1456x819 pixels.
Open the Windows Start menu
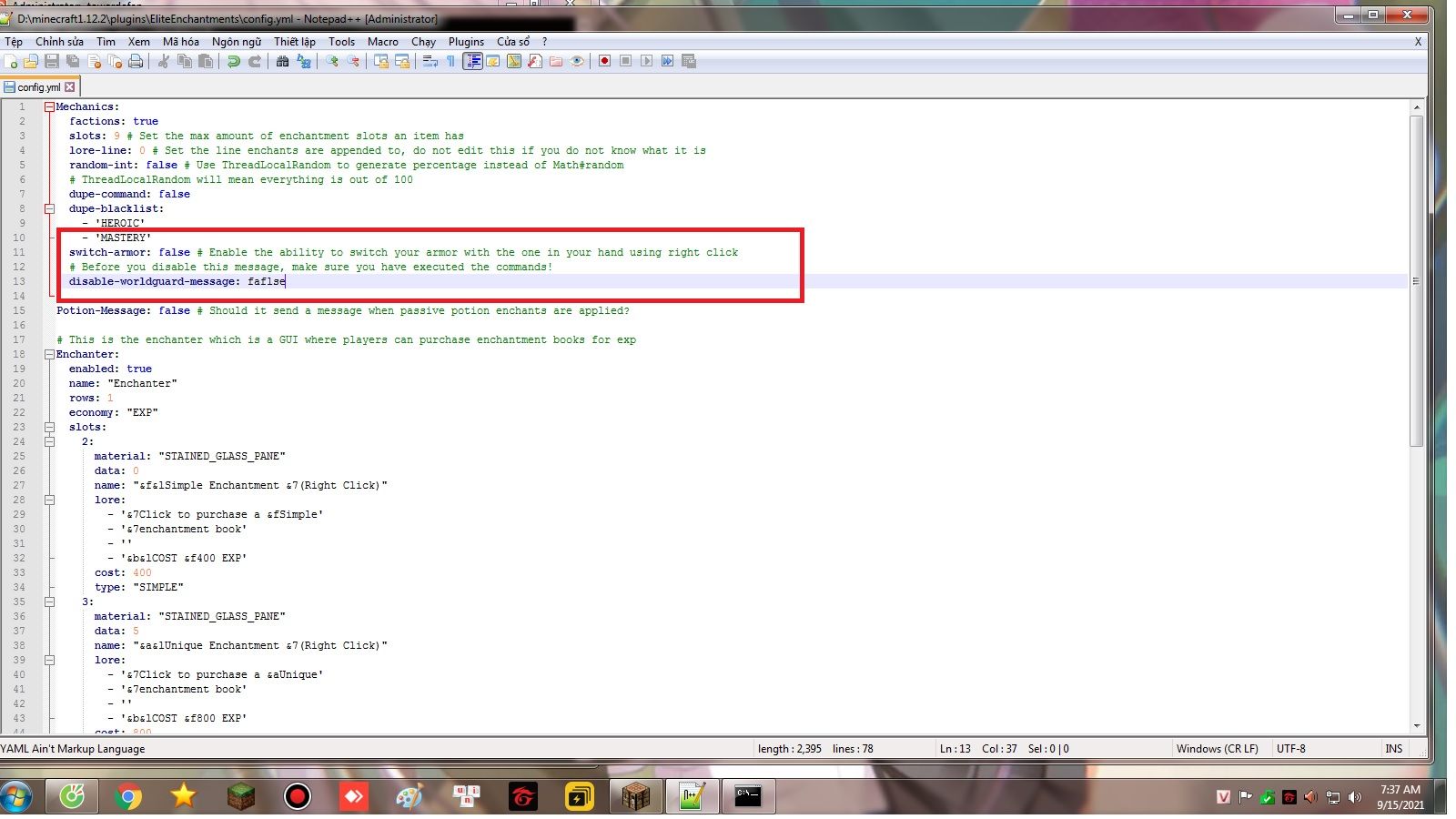click(16, 796)
